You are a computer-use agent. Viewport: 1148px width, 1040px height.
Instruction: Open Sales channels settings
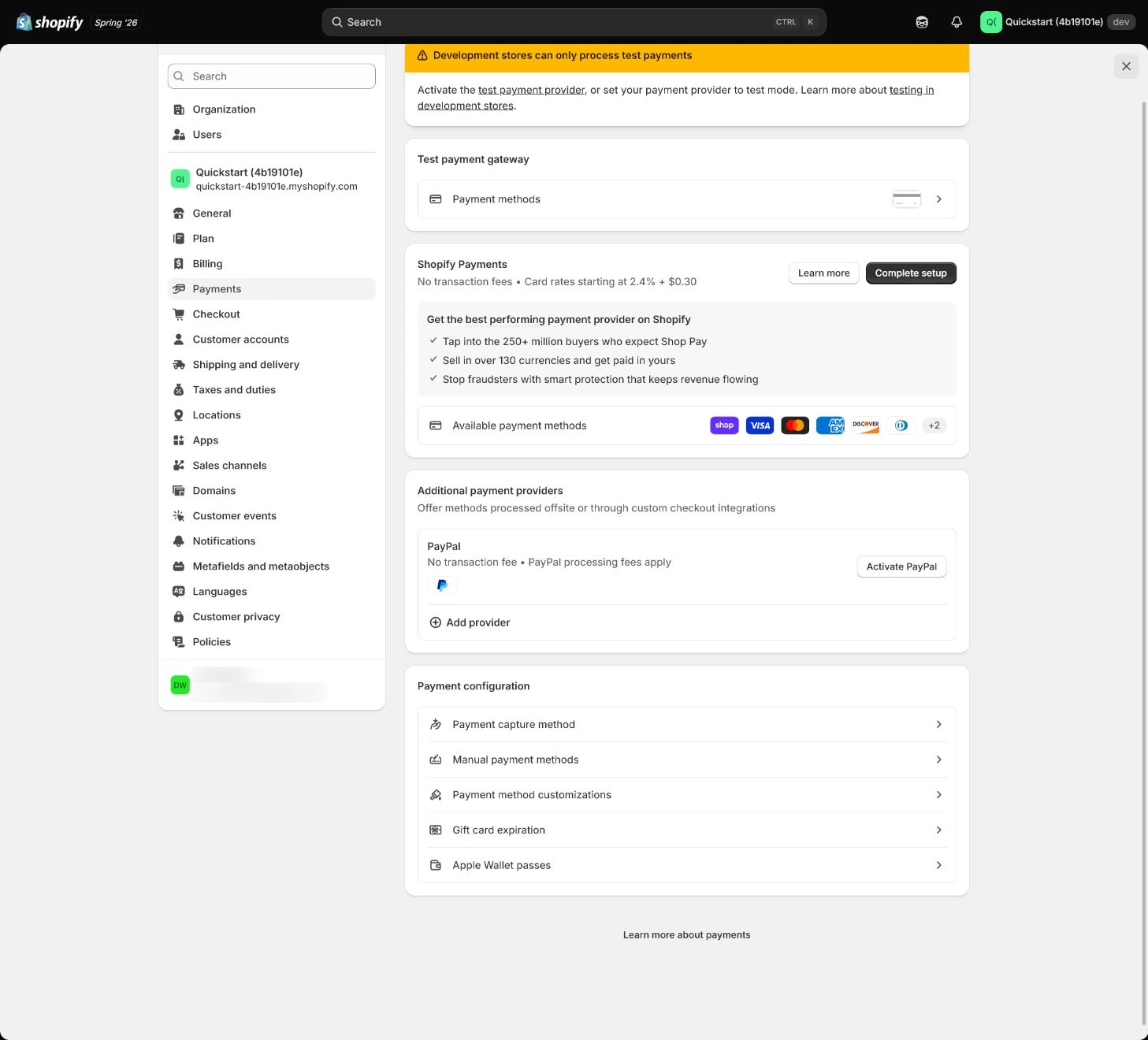tap(272, 466)
